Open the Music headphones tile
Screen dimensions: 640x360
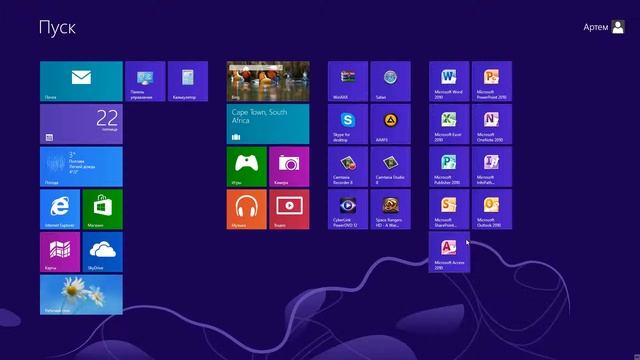[x=247, y=209]
